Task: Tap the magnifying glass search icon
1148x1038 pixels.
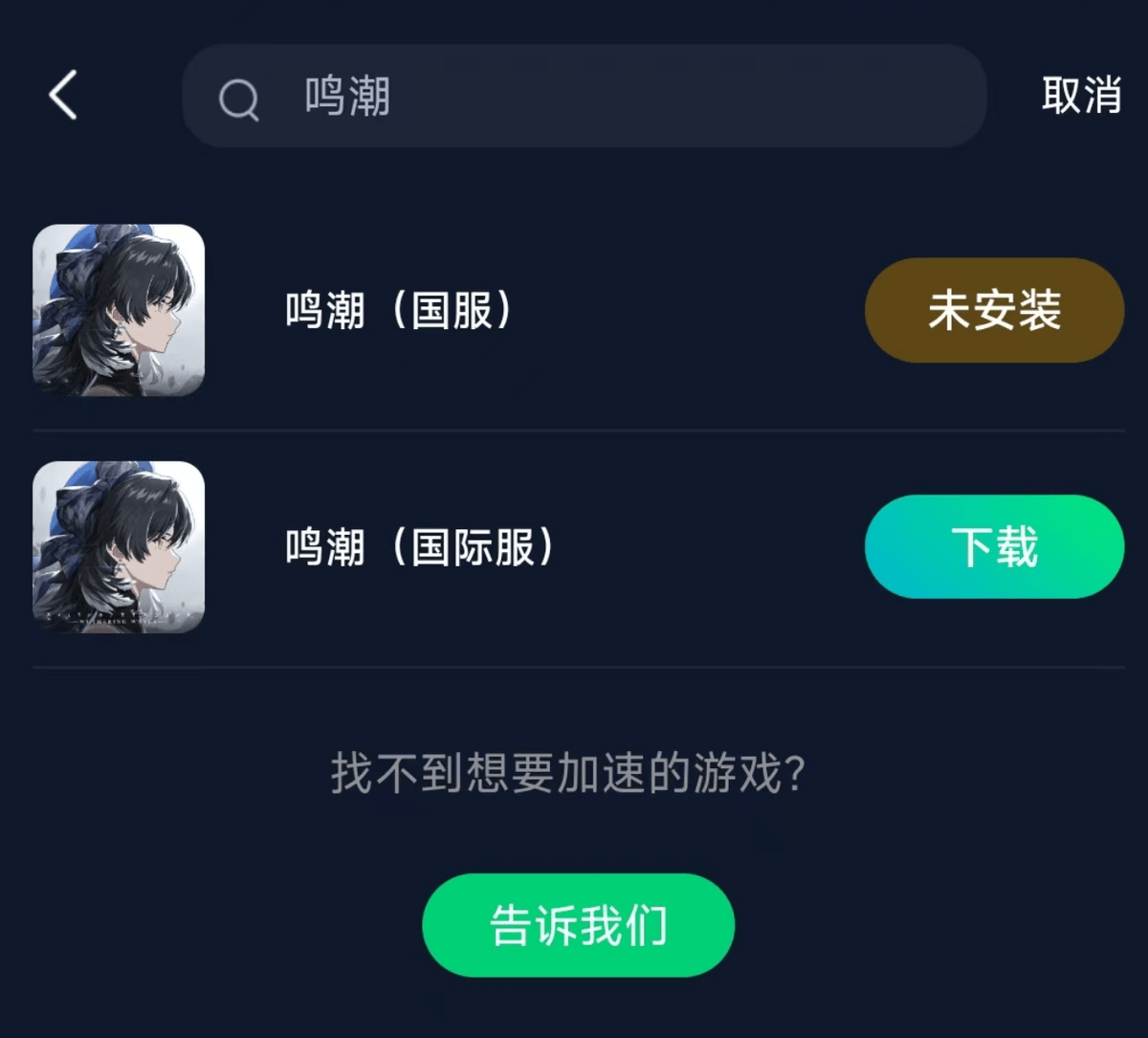Action: (x=238, y=98)
